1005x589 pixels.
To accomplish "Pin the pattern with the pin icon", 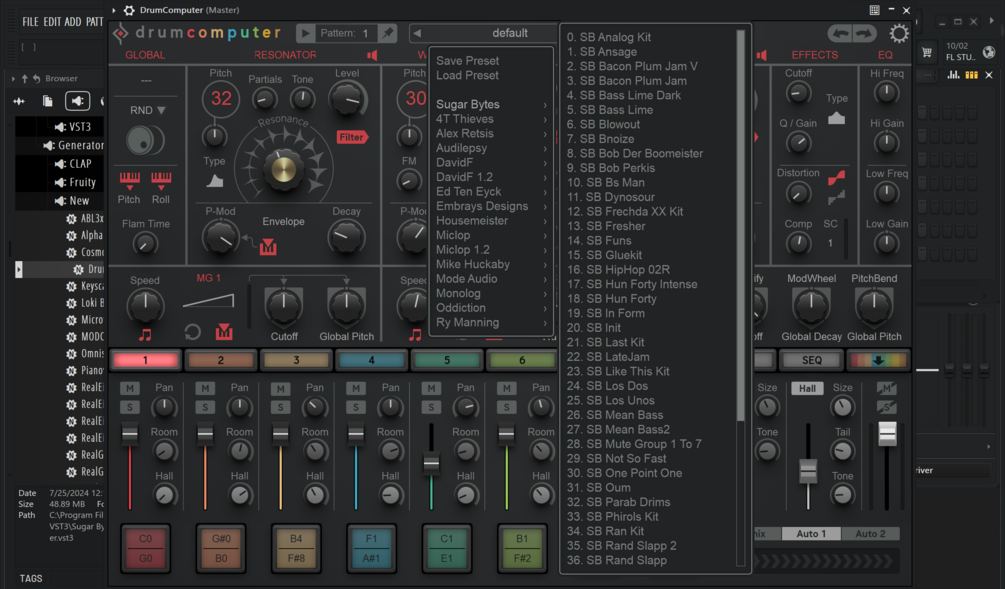I will click(x=387, y=33).
